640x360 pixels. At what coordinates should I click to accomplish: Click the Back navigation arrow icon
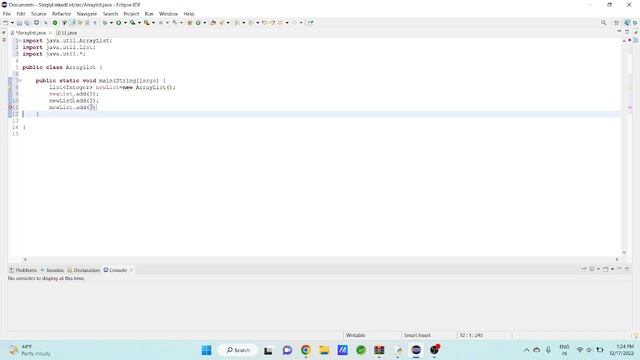point(280,23)
